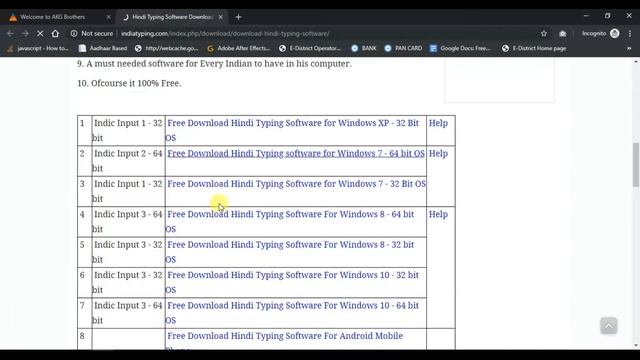640x360 pixels.
Task: Open the PAN CARD bookmark
Action: coord(403,48)
